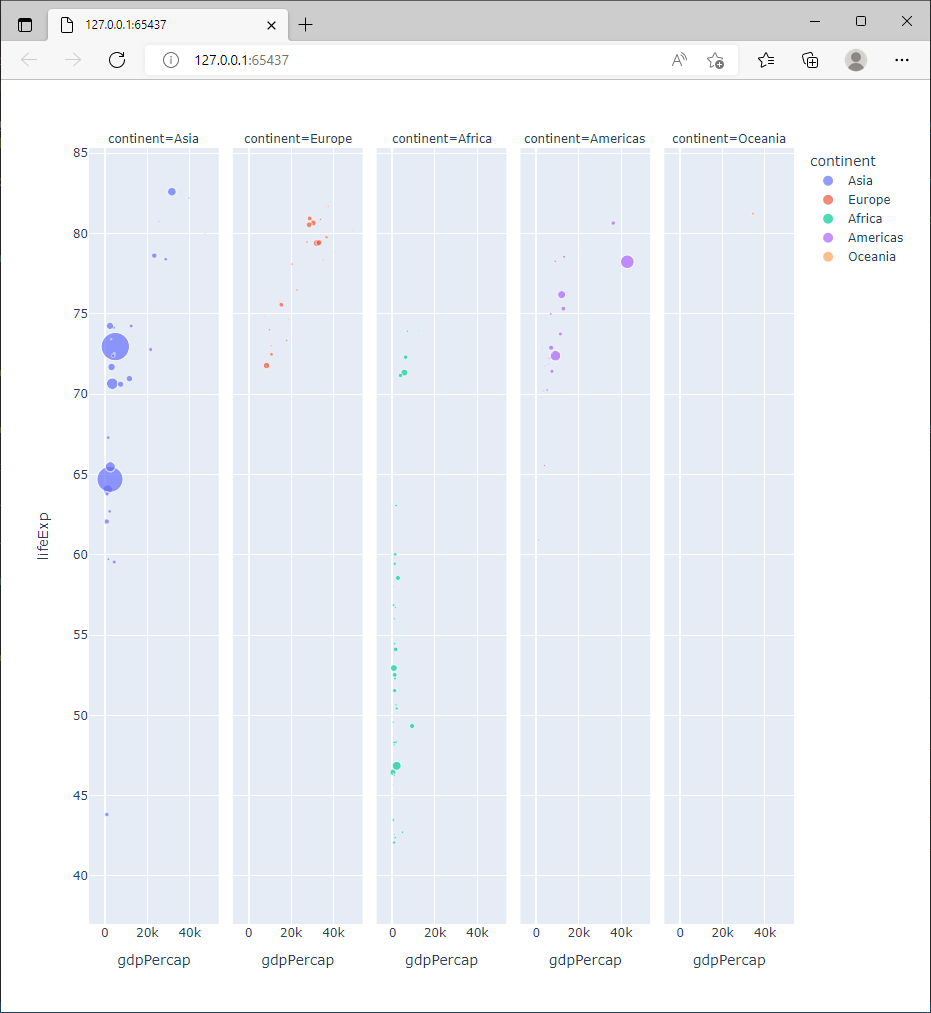Click the Oceania legend color marker
Image resolution: width=931 pixels, height=1013 pixels.
(x=826, y=257)
